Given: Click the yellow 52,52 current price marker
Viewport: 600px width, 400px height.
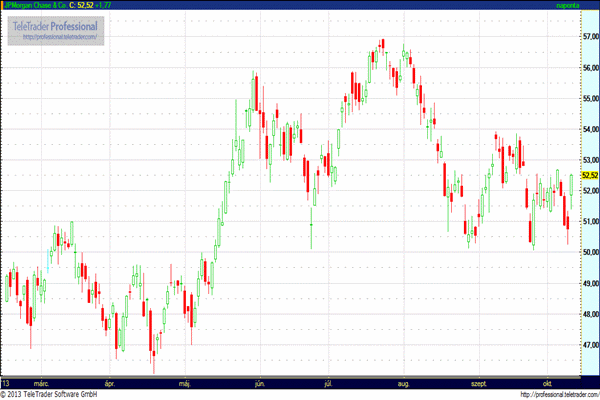Looking at the screenshot, I should click(x=589, y=175).
